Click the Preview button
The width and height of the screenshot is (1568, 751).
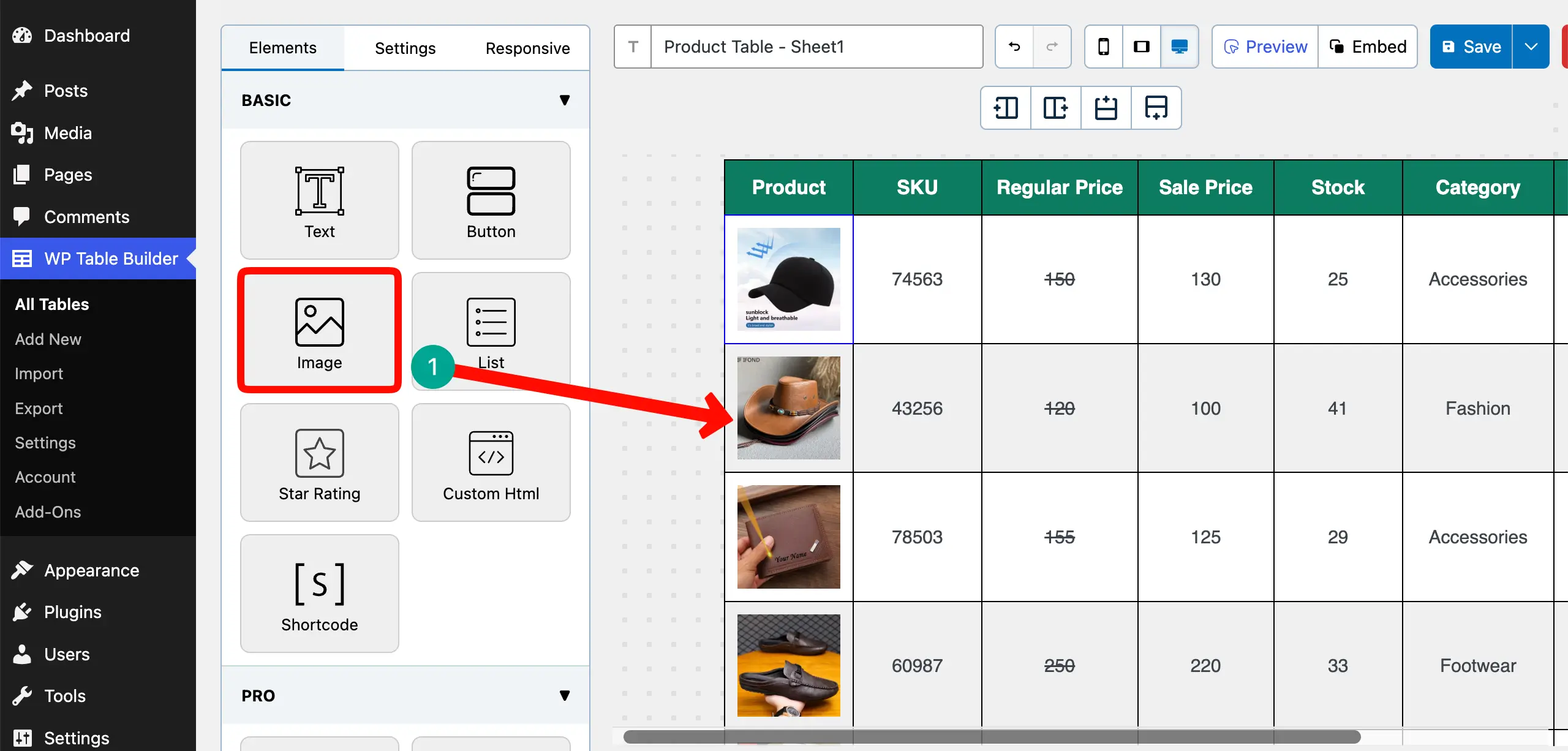pyautogui.click(x=1264, y=47)
